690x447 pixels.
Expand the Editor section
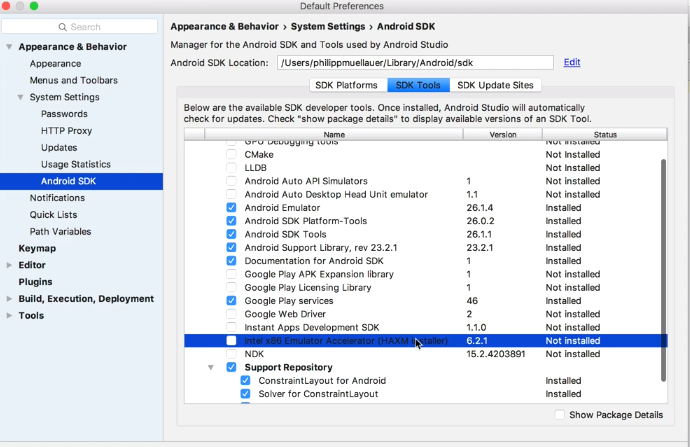pyautogui.click(x=9, y=265)
